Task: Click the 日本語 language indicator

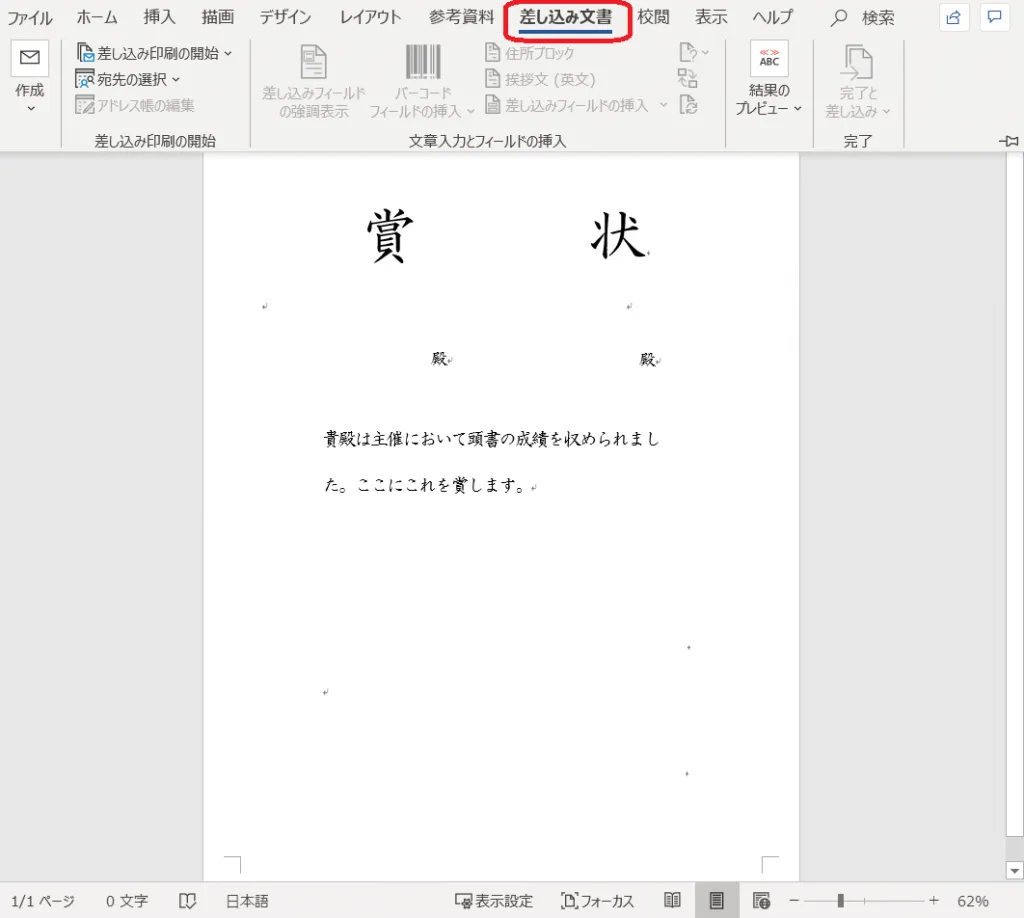Action: click(x=247, y=901)
